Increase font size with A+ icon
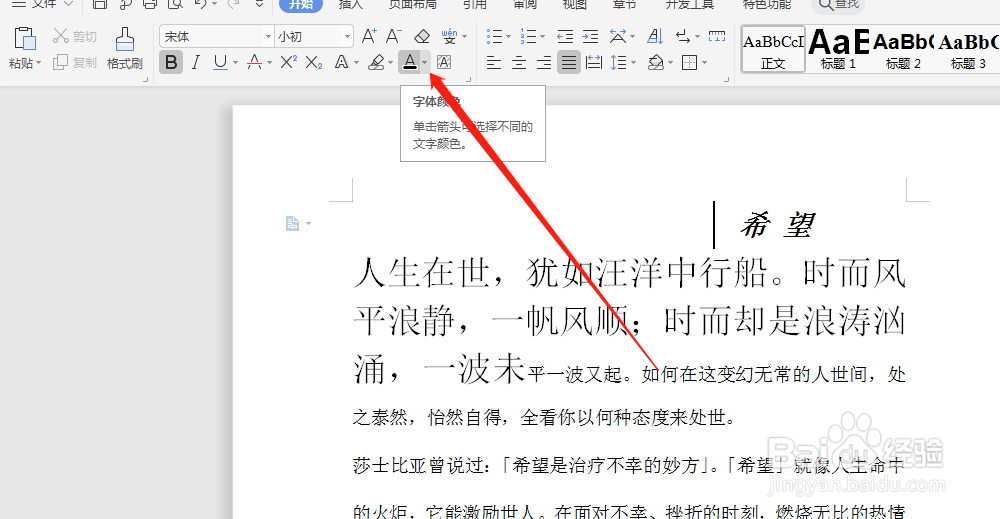The image size is (1000, 519). click(x=369, y=36)
